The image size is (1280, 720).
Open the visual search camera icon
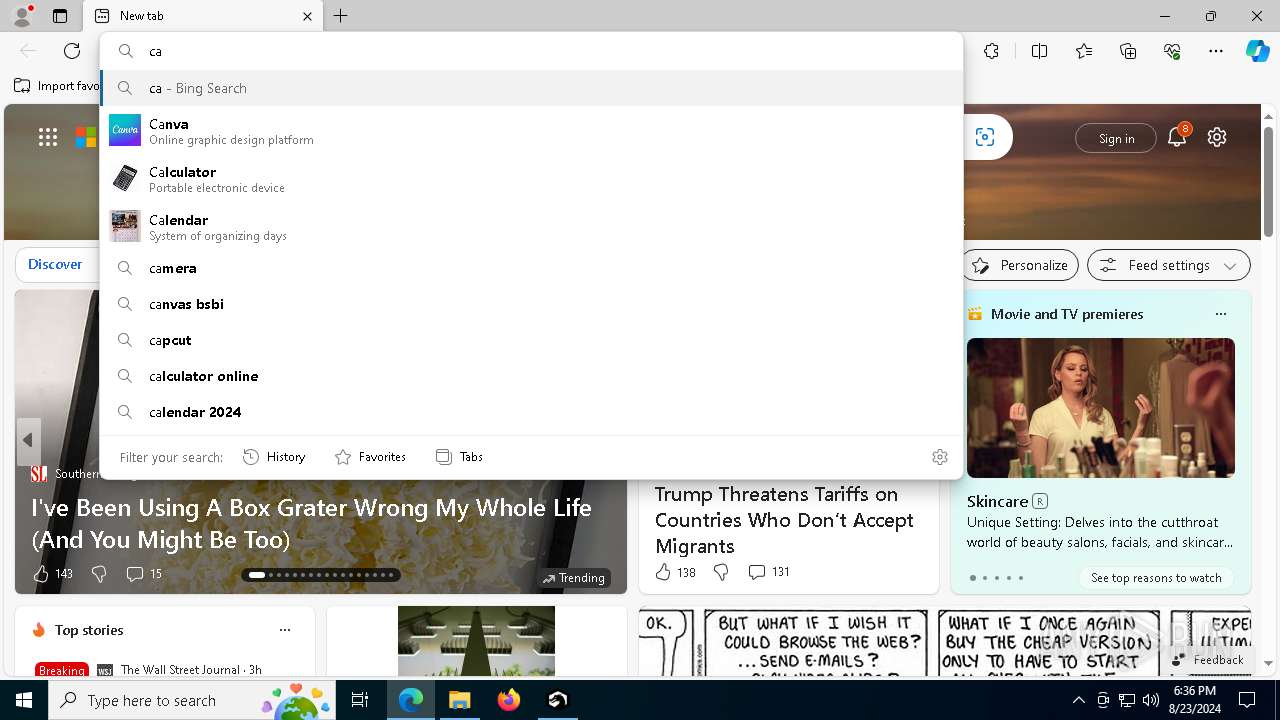point(985,137)
